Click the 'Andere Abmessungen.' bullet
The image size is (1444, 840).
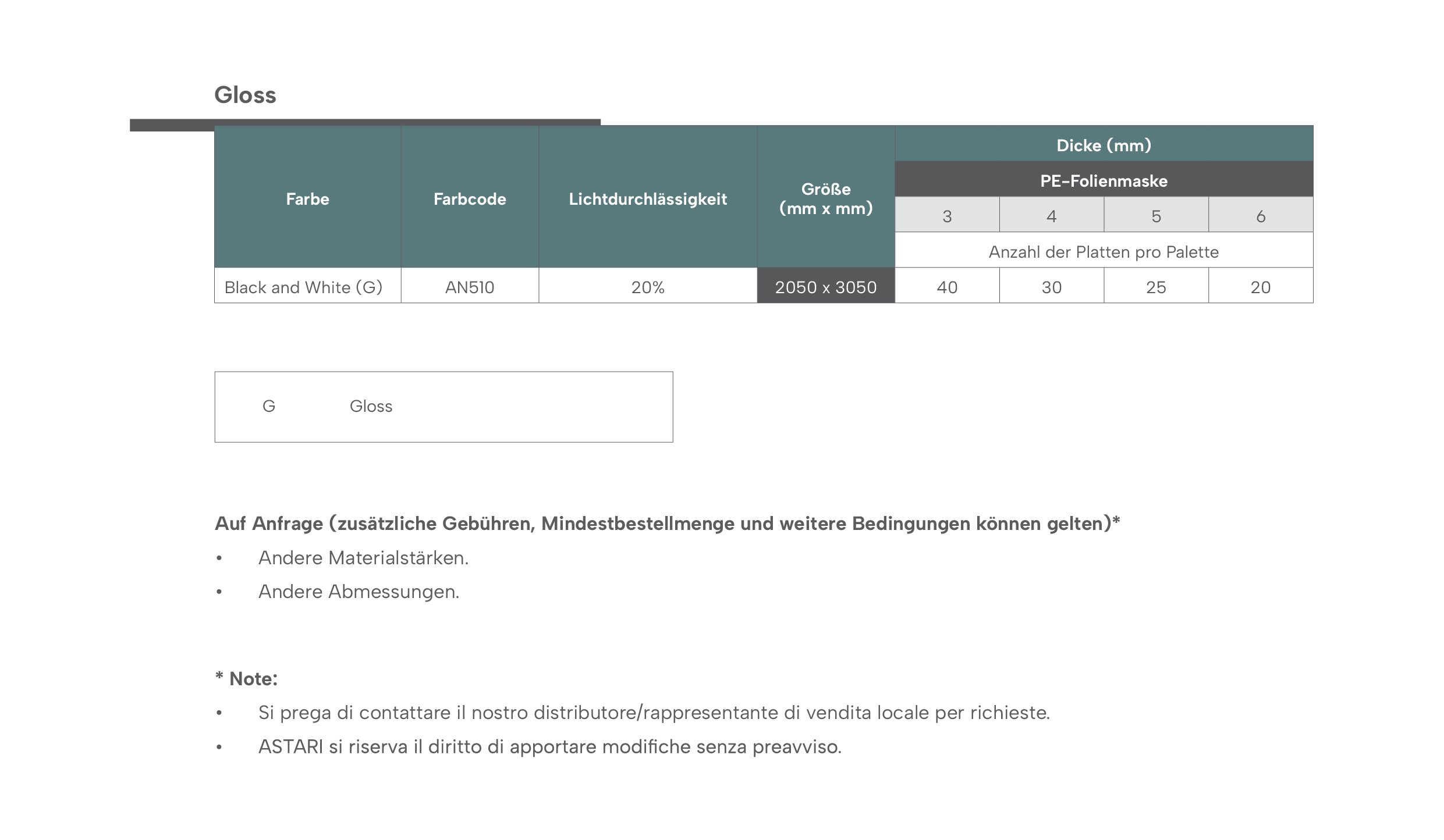tap(359, 592)
